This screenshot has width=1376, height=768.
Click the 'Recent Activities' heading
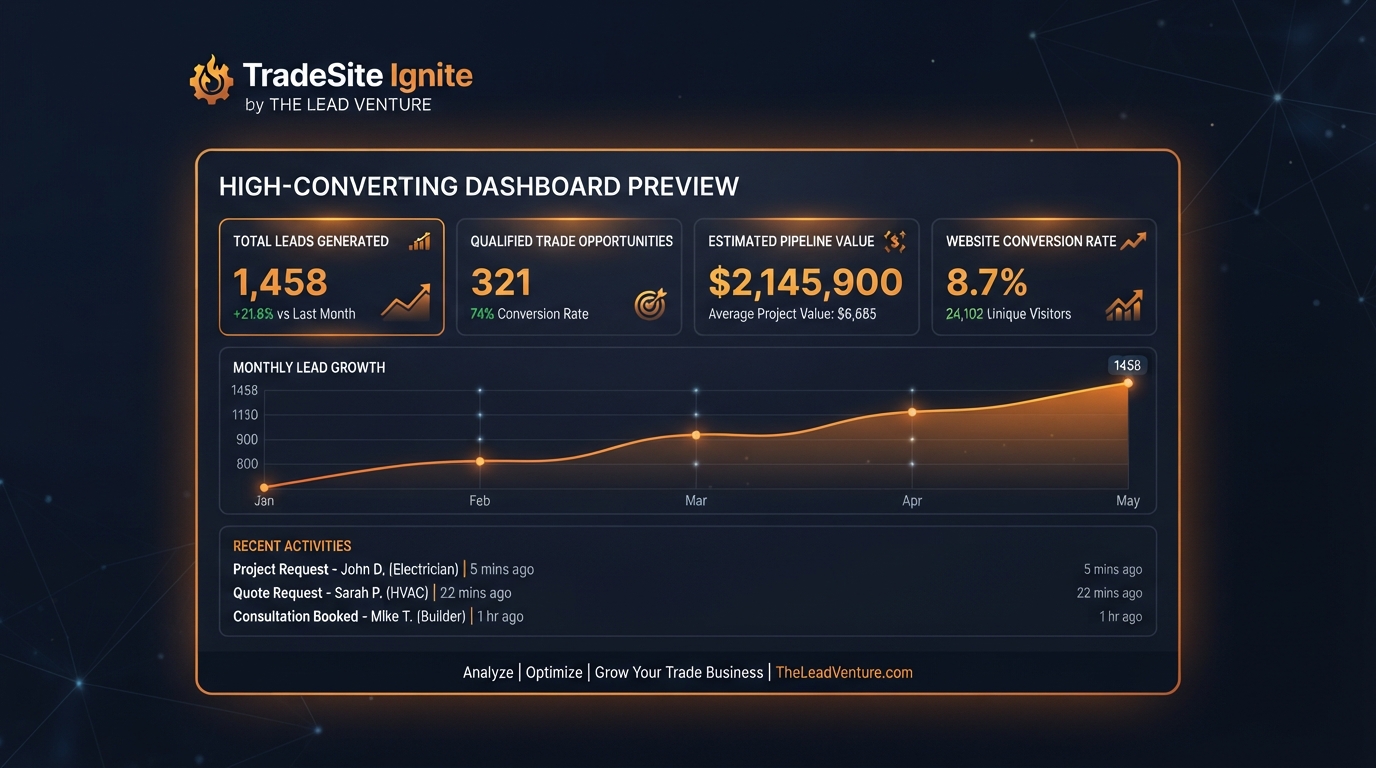(x=292, y=546)
